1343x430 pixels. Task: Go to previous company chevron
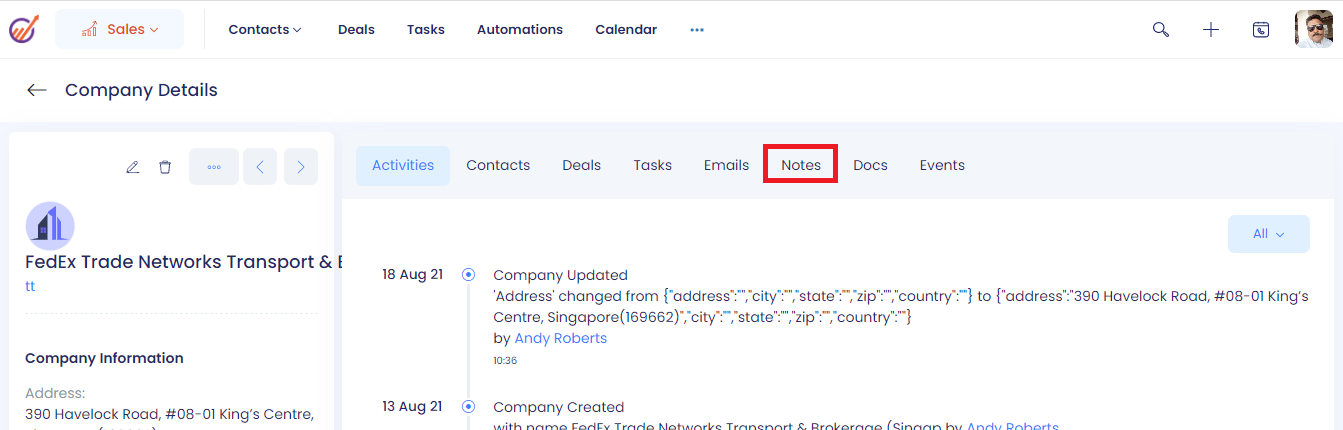(260, 167)
